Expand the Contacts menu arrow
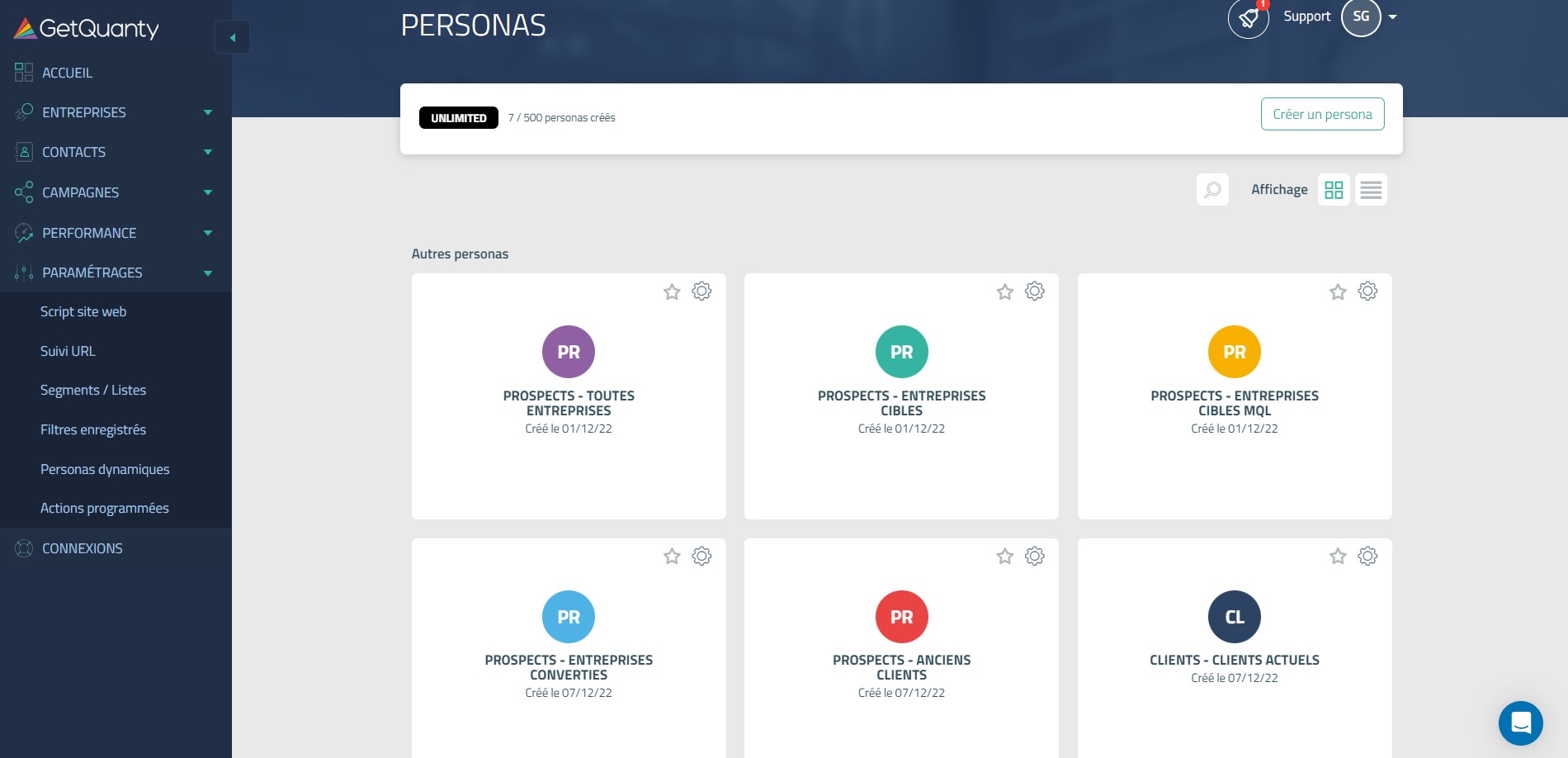The image size is (1568, 758). (x=208, y=152)
